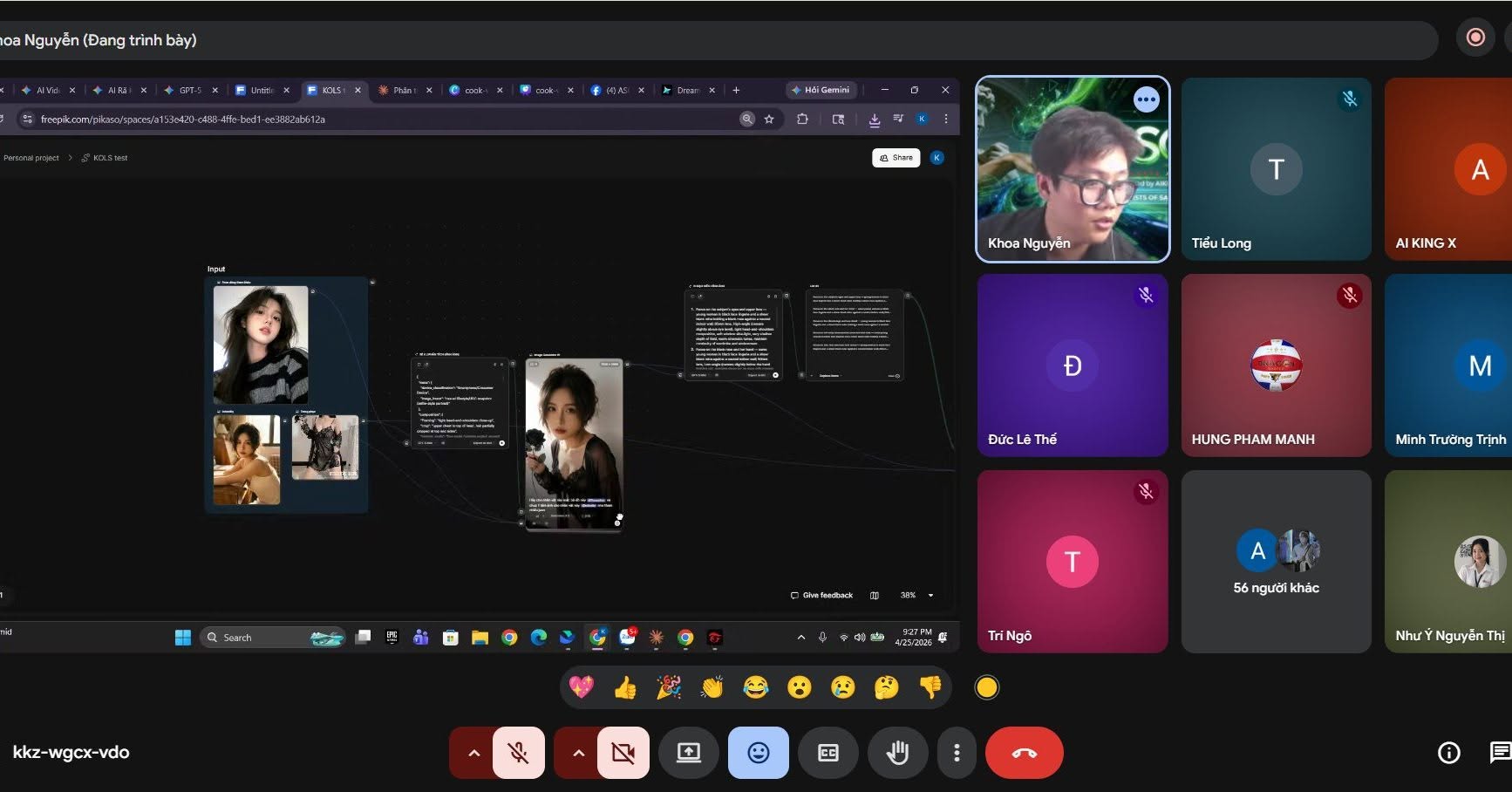Screen dimensions: 1512x792
Task: Open meeting details info icon
Action: (1449, 753)
